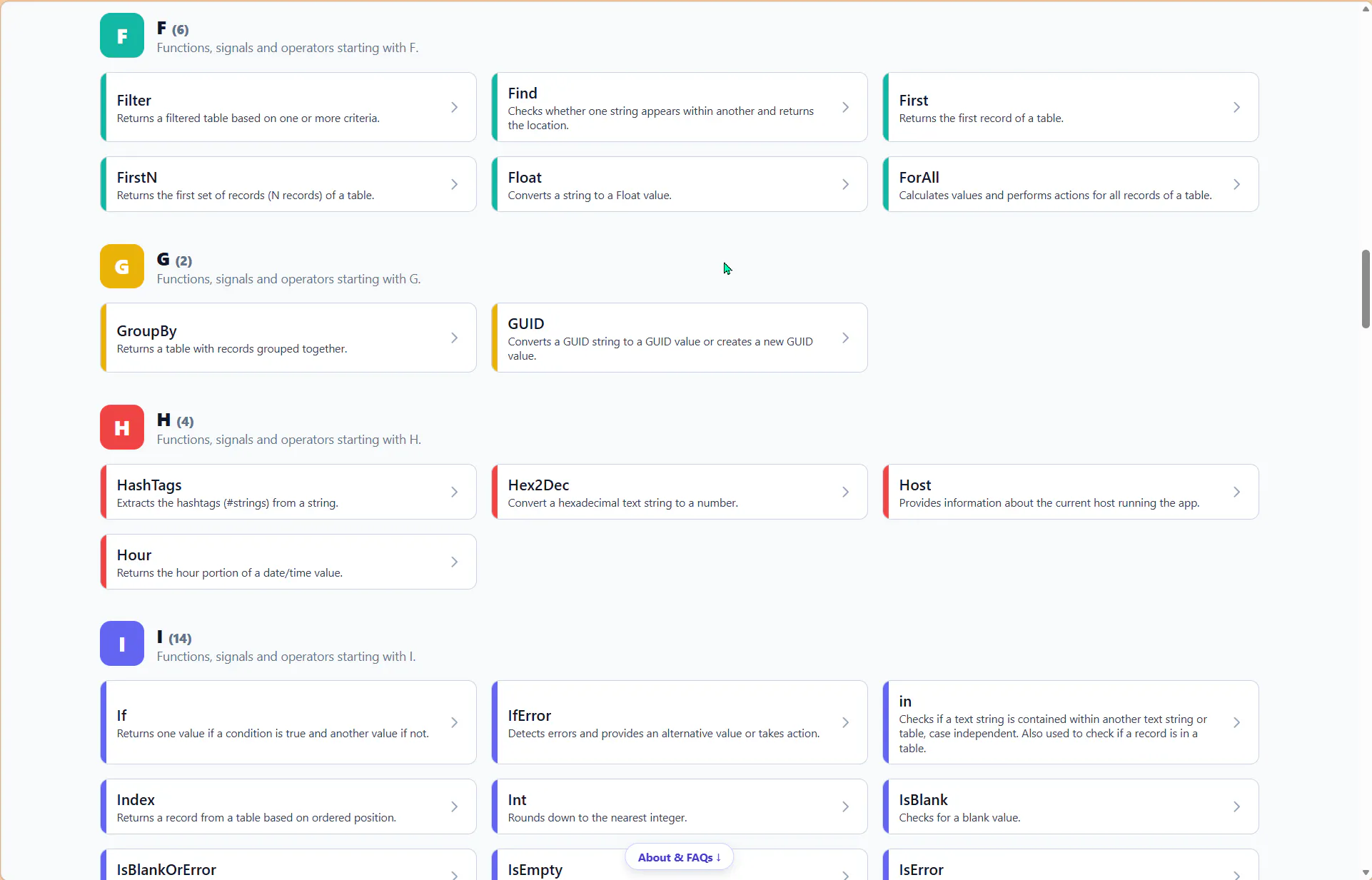Click the I (14) section heading

pyautogui.click(x=174, y=637)
